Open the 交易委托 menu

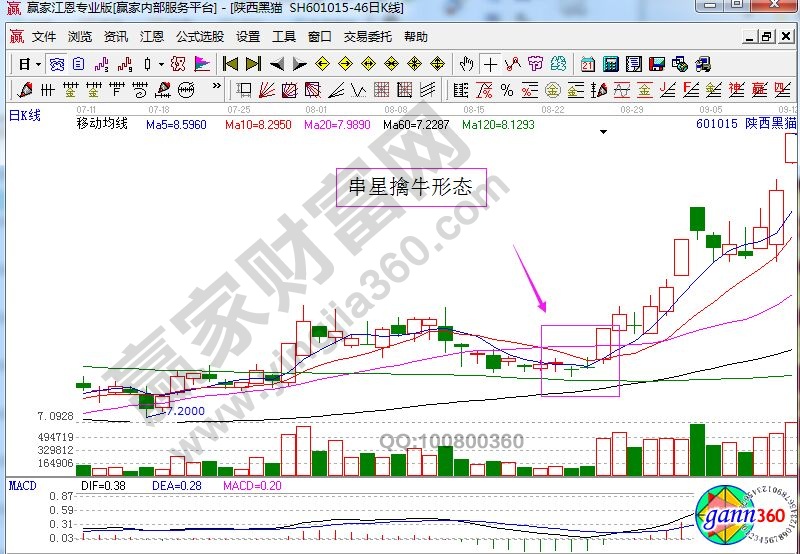tap(368, 37)
